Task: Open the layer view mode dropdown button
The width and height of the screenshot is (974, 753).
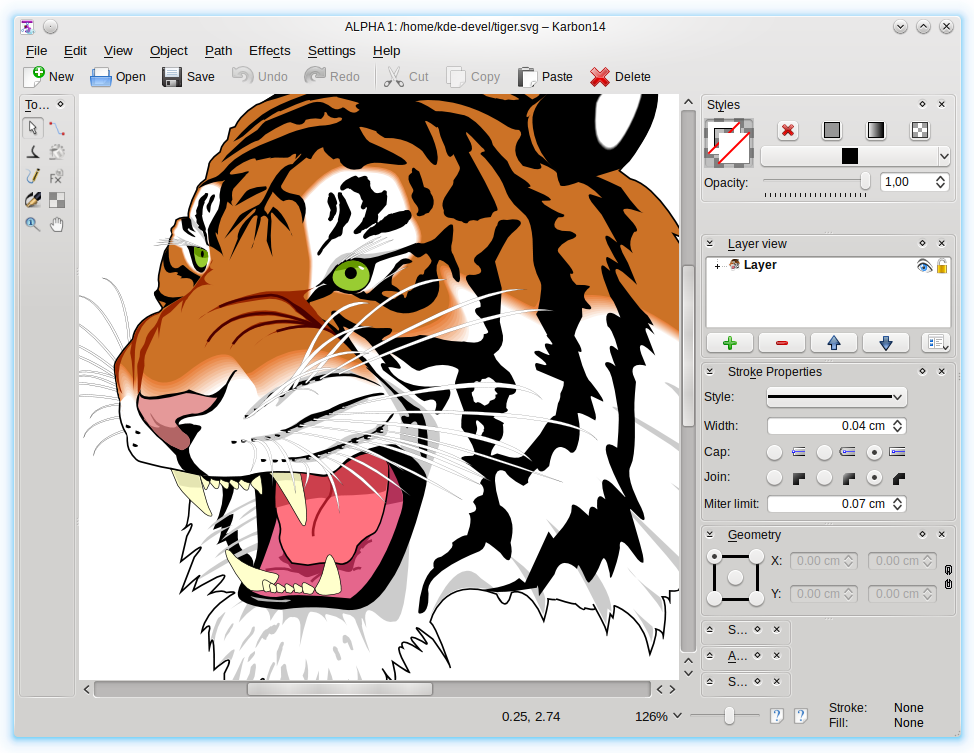Action: coord(935,343)
